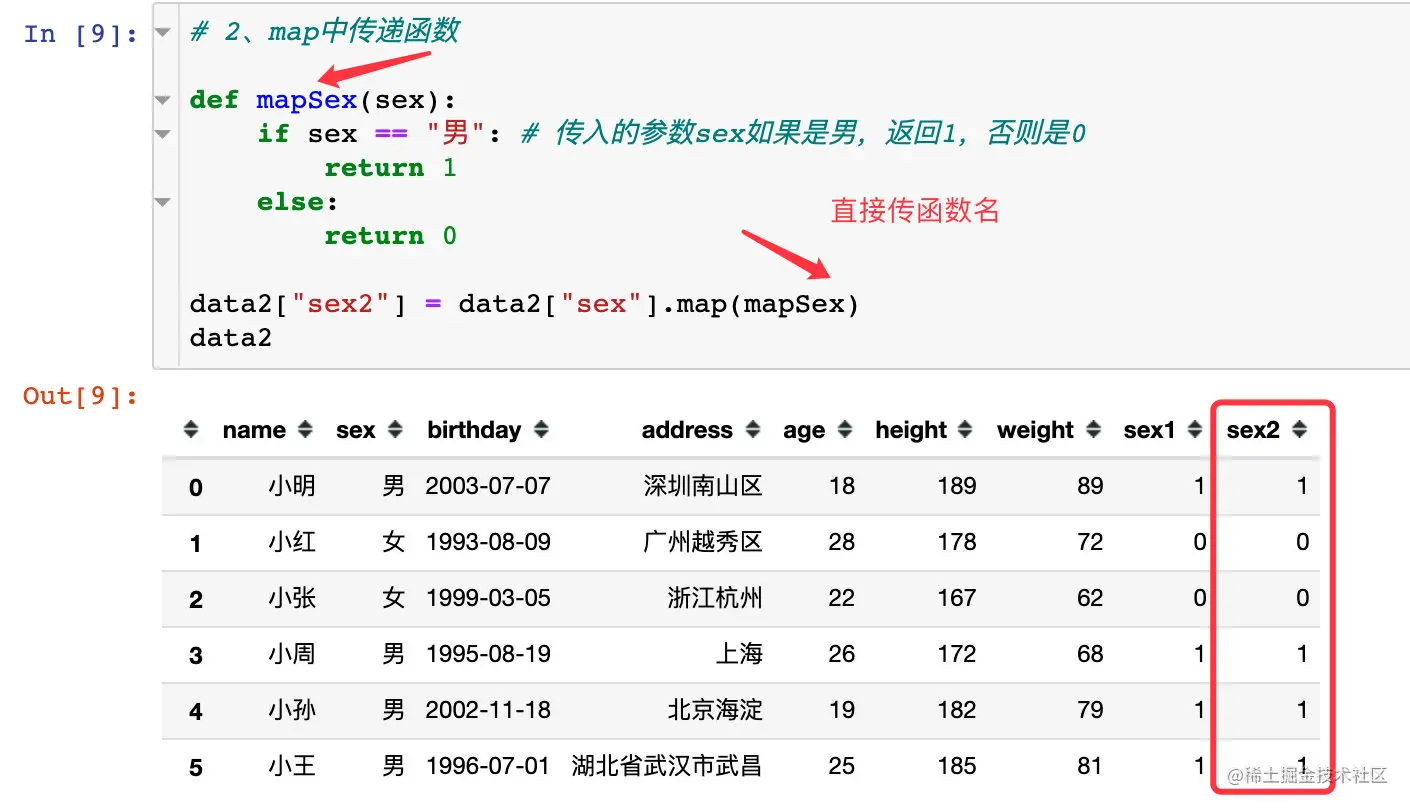1410x808 pixels.
Task: Select the weight value 62
Action: tap(1091, 598)
